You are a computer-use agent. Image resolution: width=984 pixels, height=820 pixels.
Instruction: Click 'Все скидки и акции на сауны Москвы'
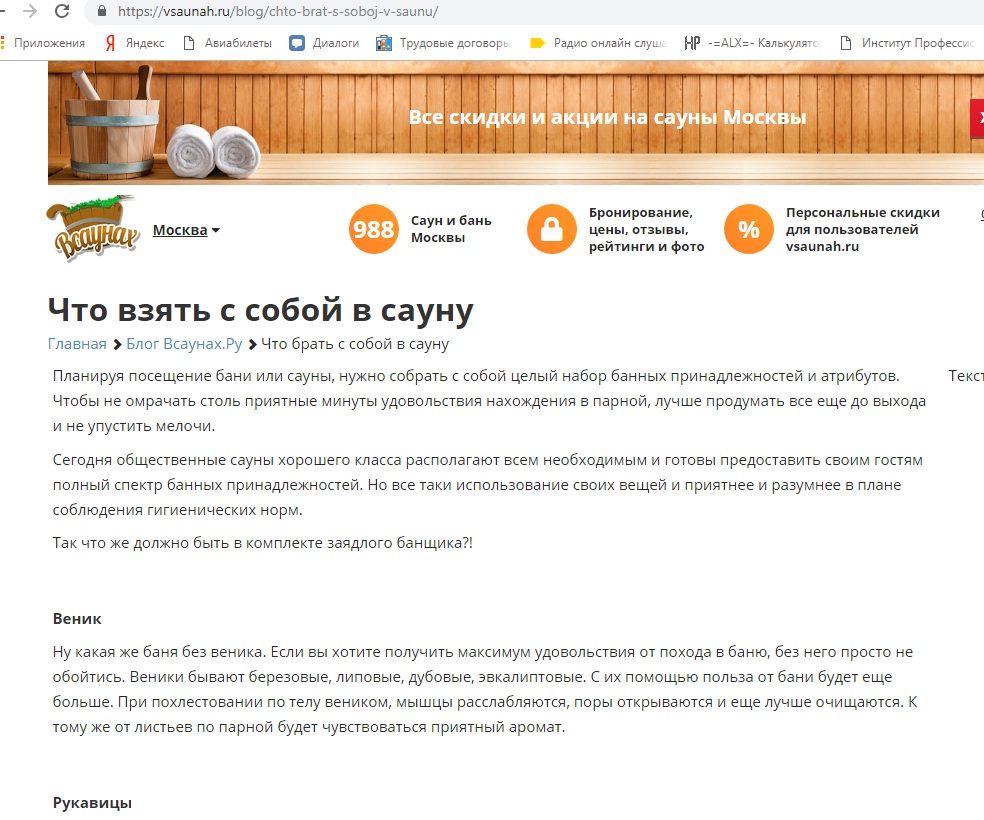point(607,117)
